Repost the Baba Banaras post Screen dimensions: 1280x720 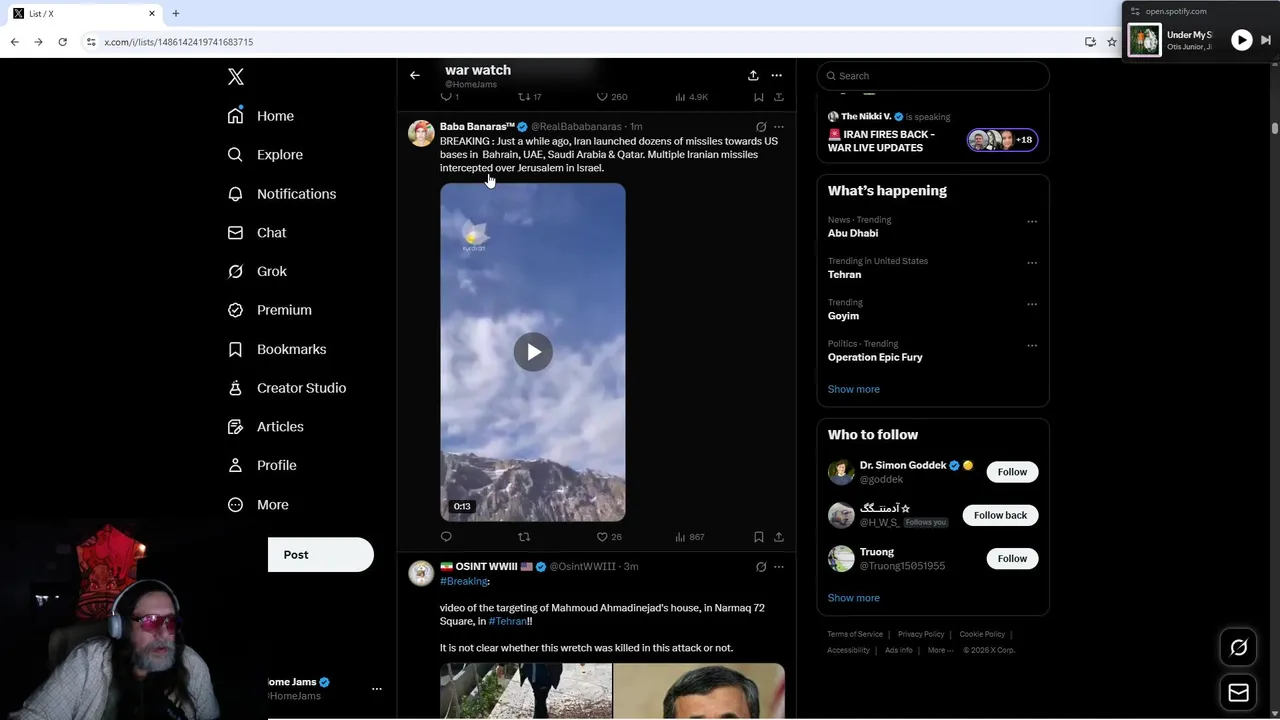point(524,537)
